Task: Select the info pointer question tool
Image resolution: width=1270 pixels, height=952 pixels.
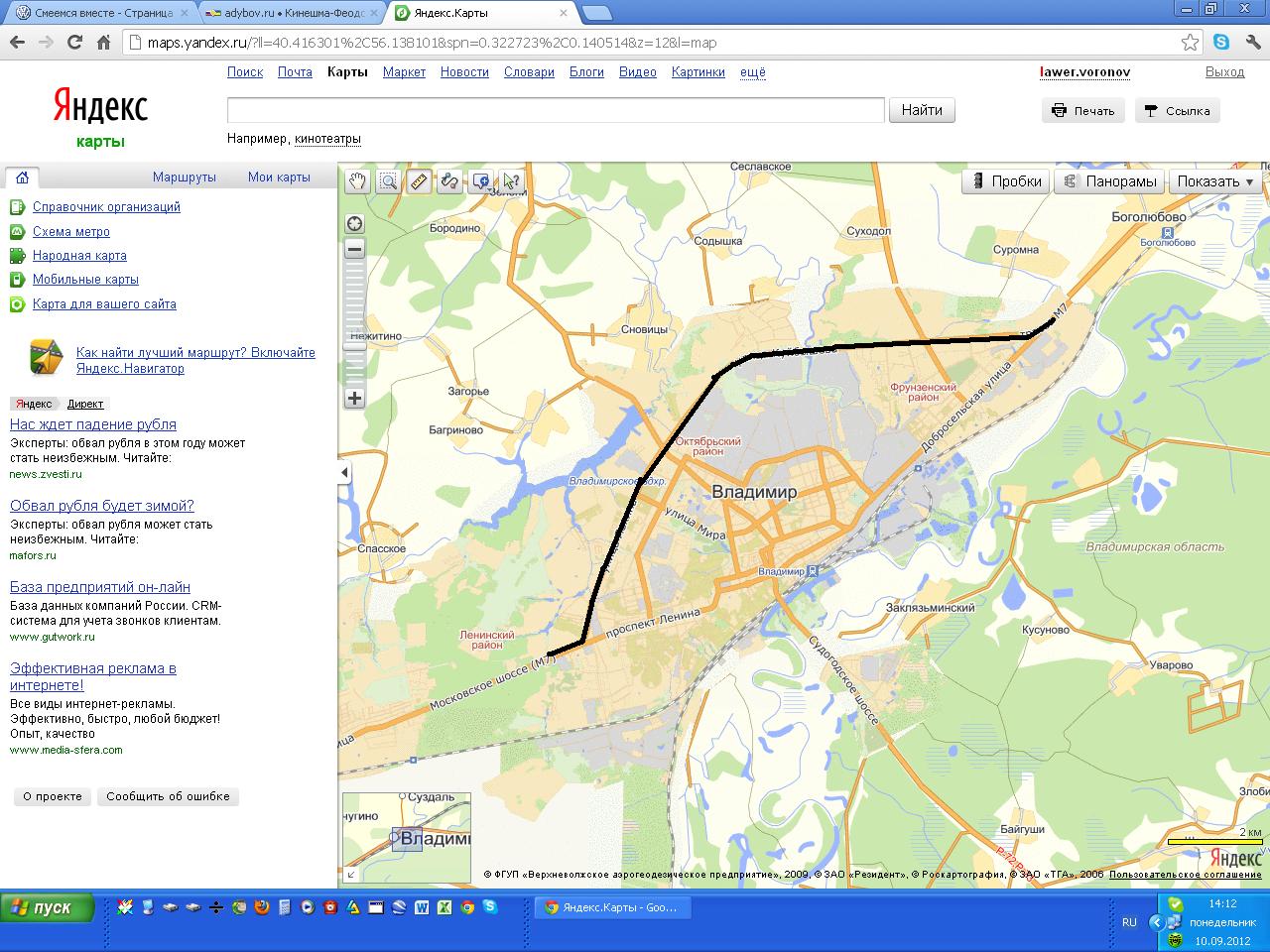Action: click(511, 181)
